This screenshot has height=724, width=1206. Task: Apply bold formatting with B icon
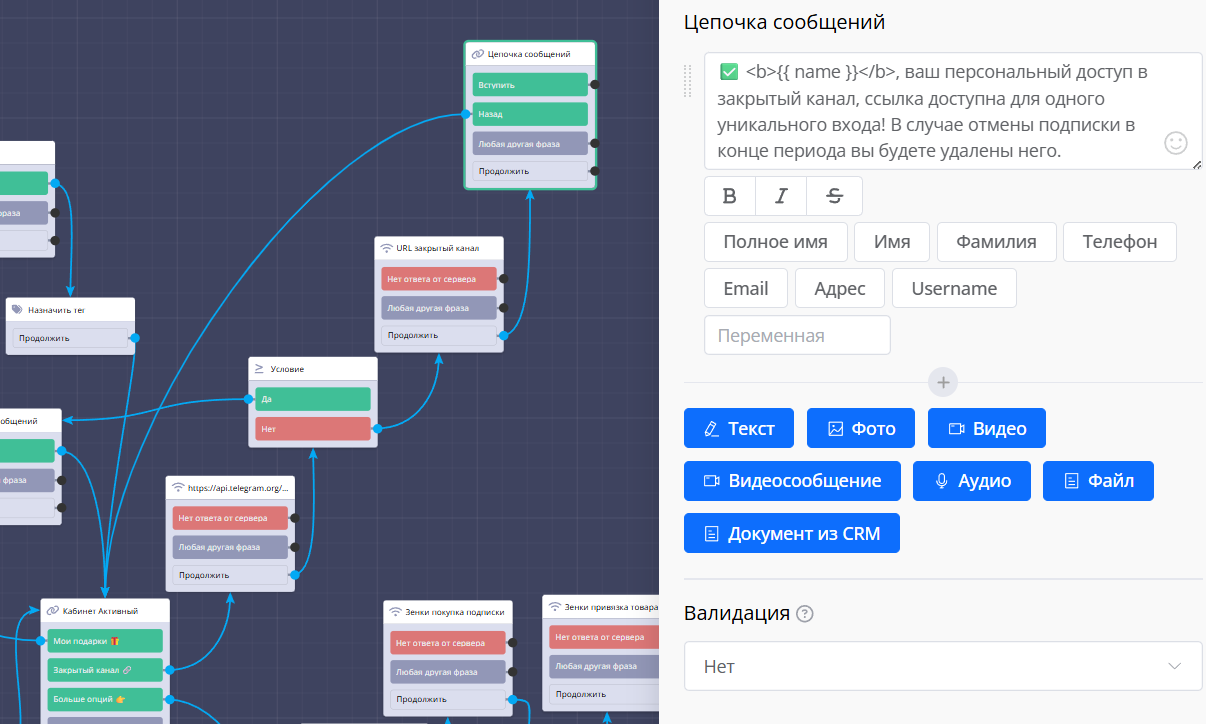[x=730, y=196]
